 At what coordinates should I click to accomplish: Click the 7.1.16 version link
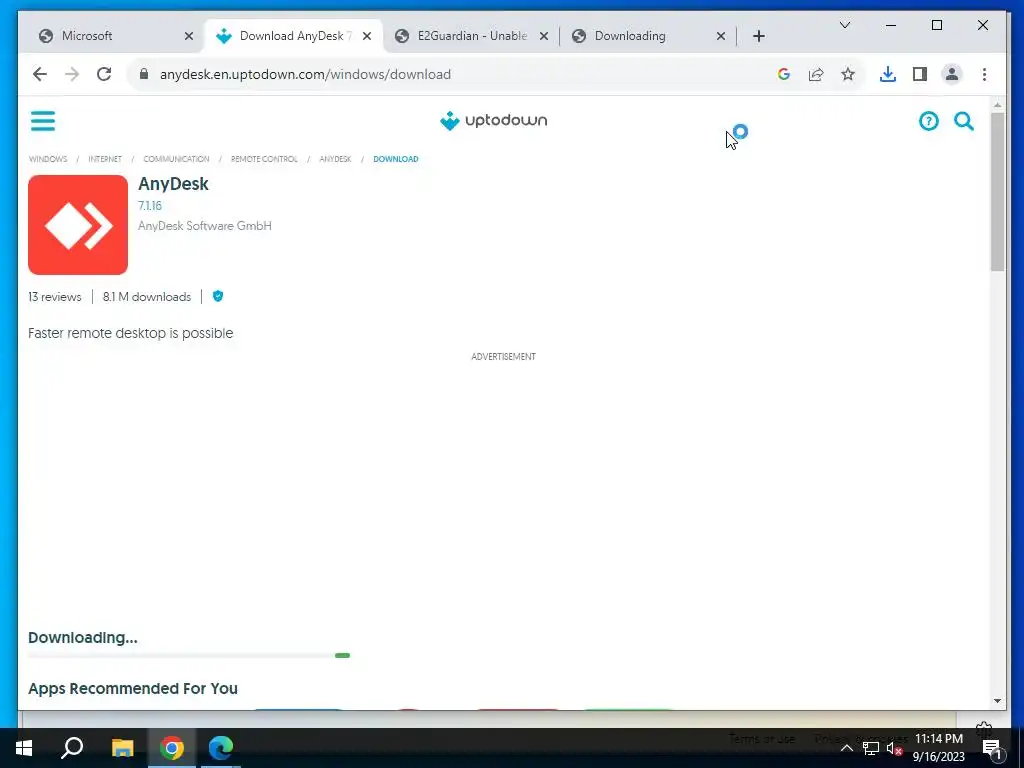pyautogui.click(x=150, y=206)
